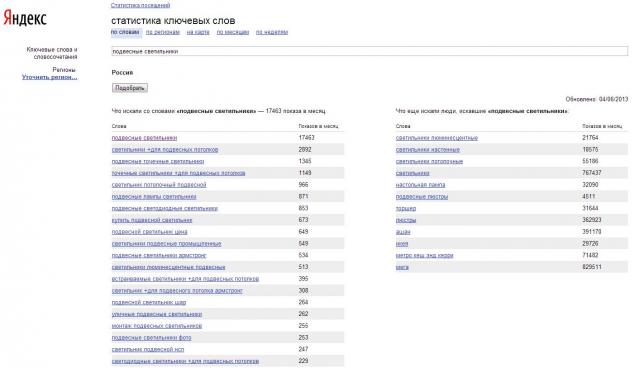Viewport: 644px width, 368px height.
Task: Open the подвесные светильники result link
Action: pyautogui.click(x=144, y=138)
